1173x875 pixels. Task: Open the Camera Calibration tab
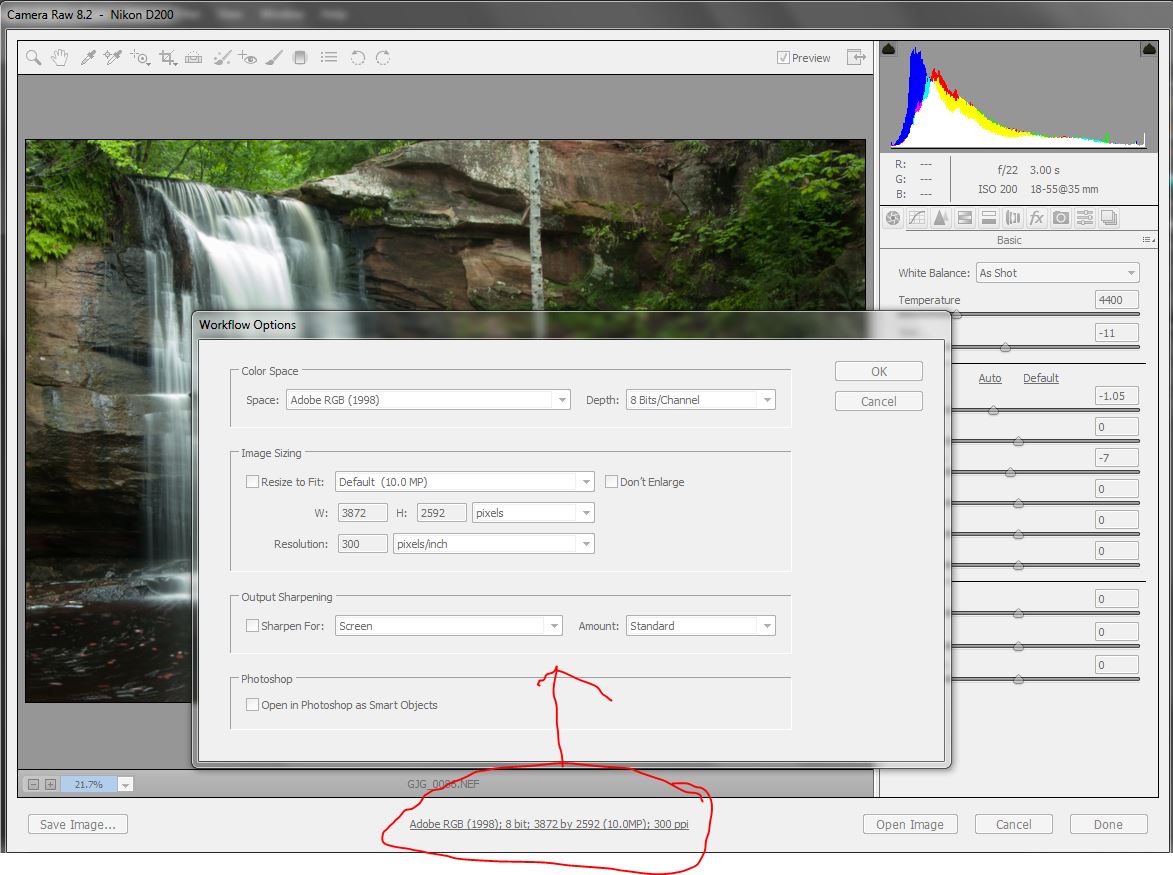(x=1061, y=218)
